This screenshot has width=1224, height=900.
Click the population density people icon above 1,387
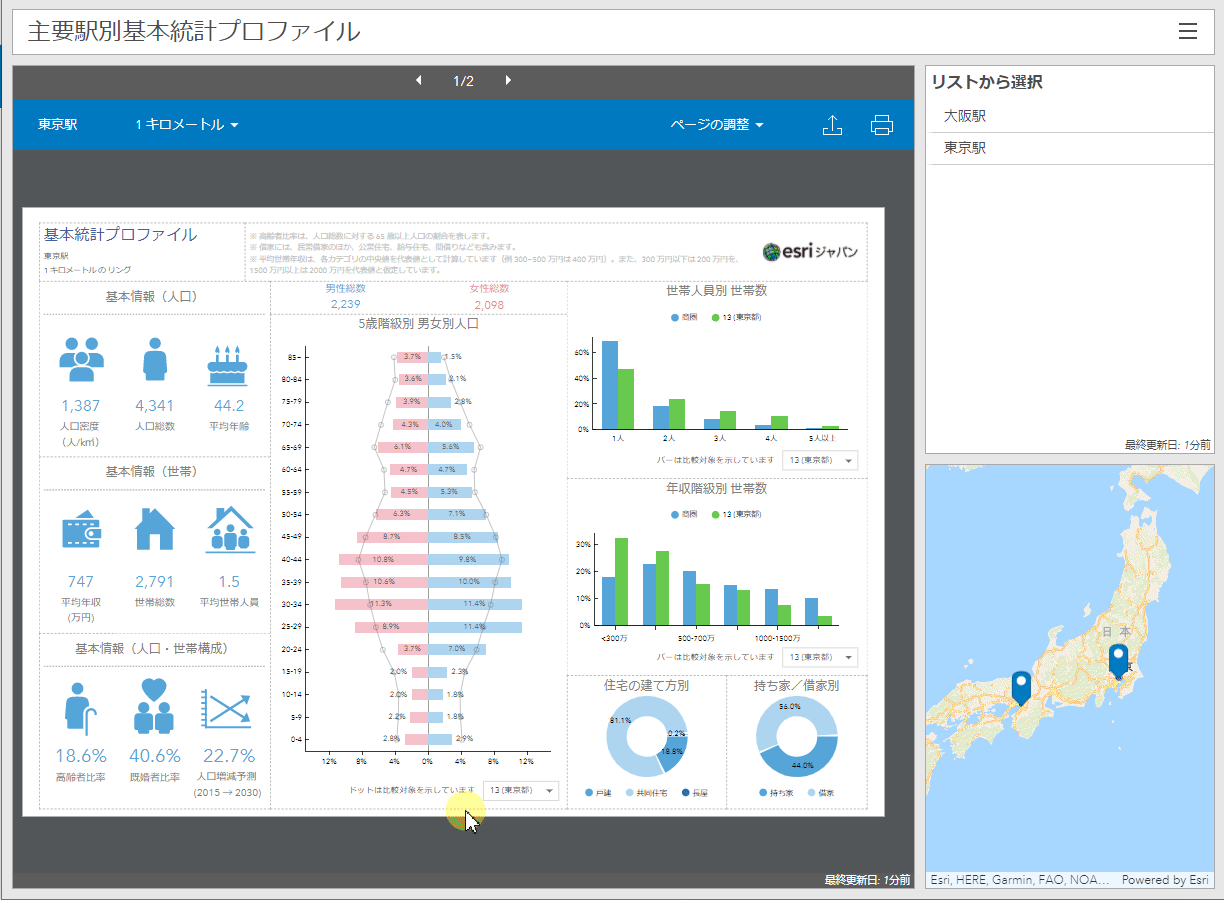tap(81, 360)
